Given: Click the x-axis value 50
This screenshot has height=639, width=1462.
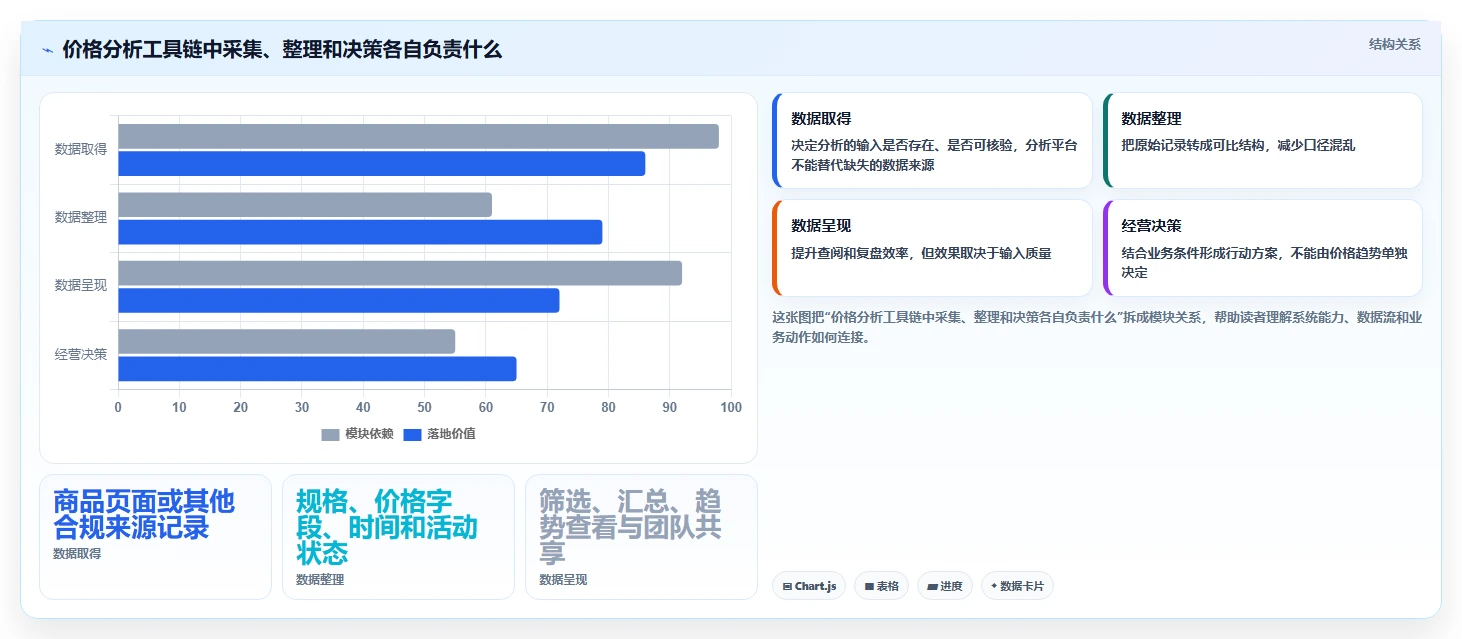Looking at the screenshot, I should (x=424, y=407).
